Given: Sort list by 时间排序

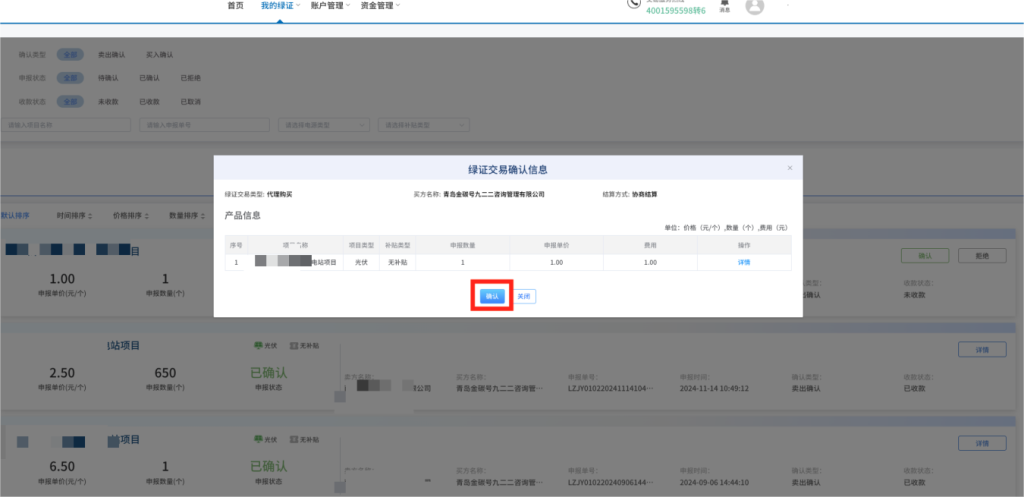Looking at the screenshot, I should 74,215.
